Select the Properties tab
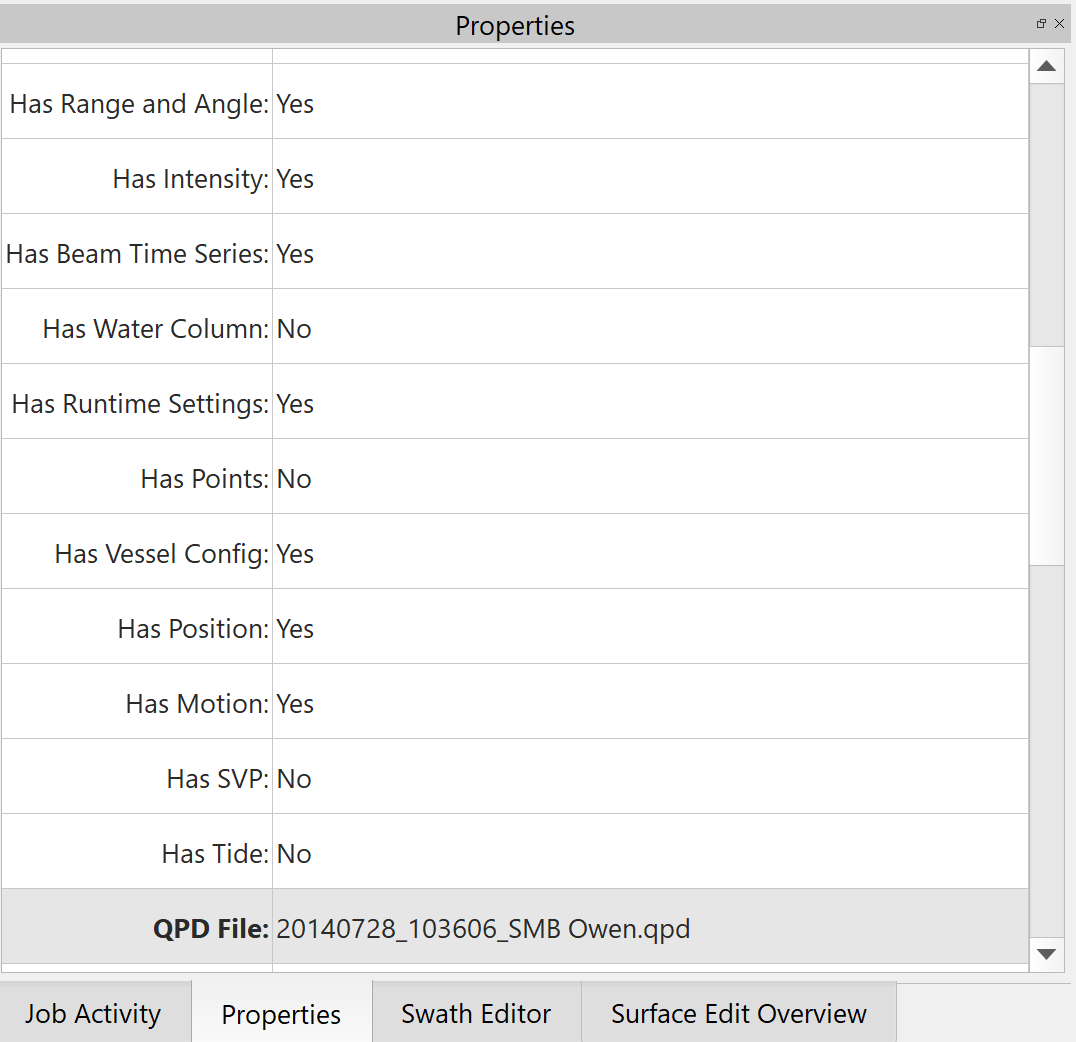The height and width of the screenshot is (1042, 1076). click(x=281, y=1014)
